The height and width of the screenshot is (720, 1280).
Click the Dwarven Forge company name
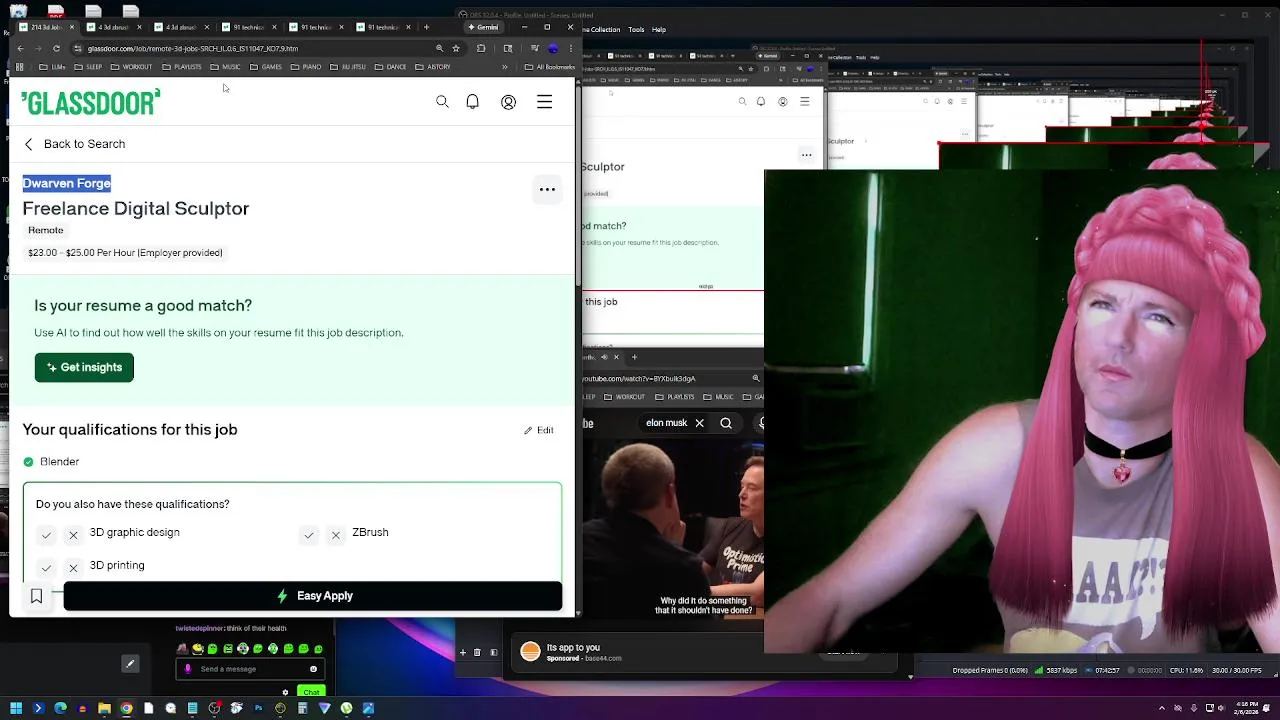click(66, 183)
